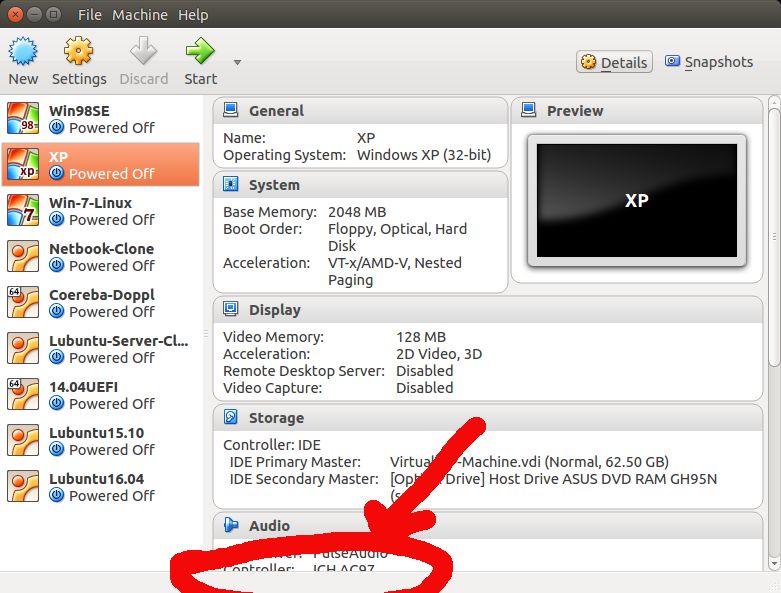
Task: Open System settings via its header link
Action: [x=274, y=185]
